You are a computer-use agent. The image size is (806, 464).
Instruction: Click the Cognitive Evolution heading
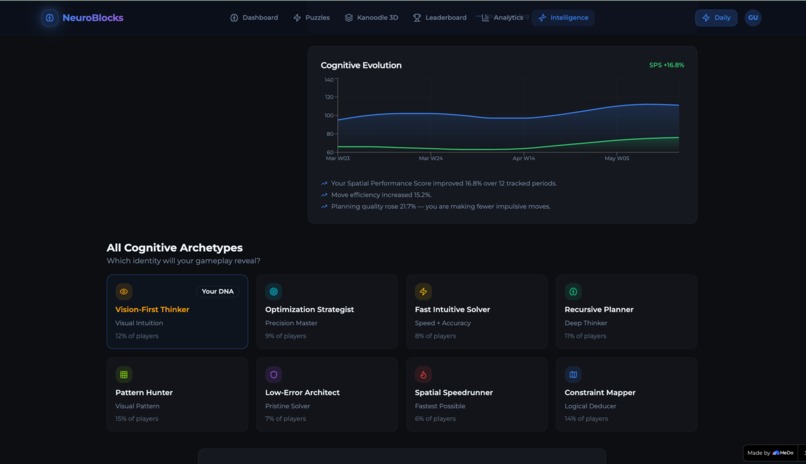tap(361, 65)
